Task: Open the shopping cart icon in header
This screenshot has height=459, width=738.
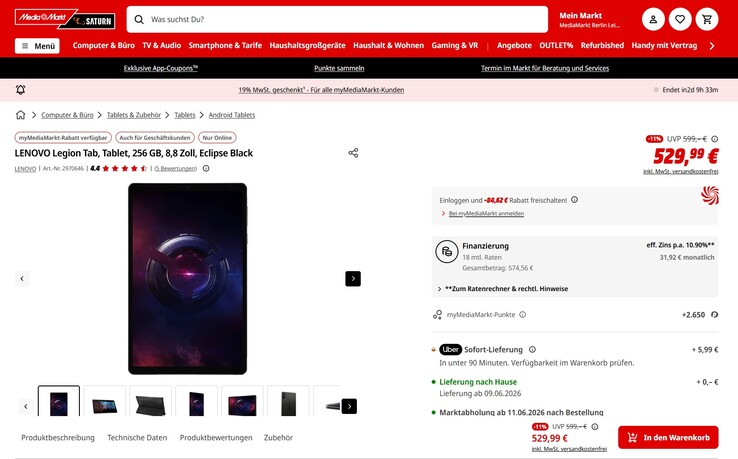Action: coord(706,19)
